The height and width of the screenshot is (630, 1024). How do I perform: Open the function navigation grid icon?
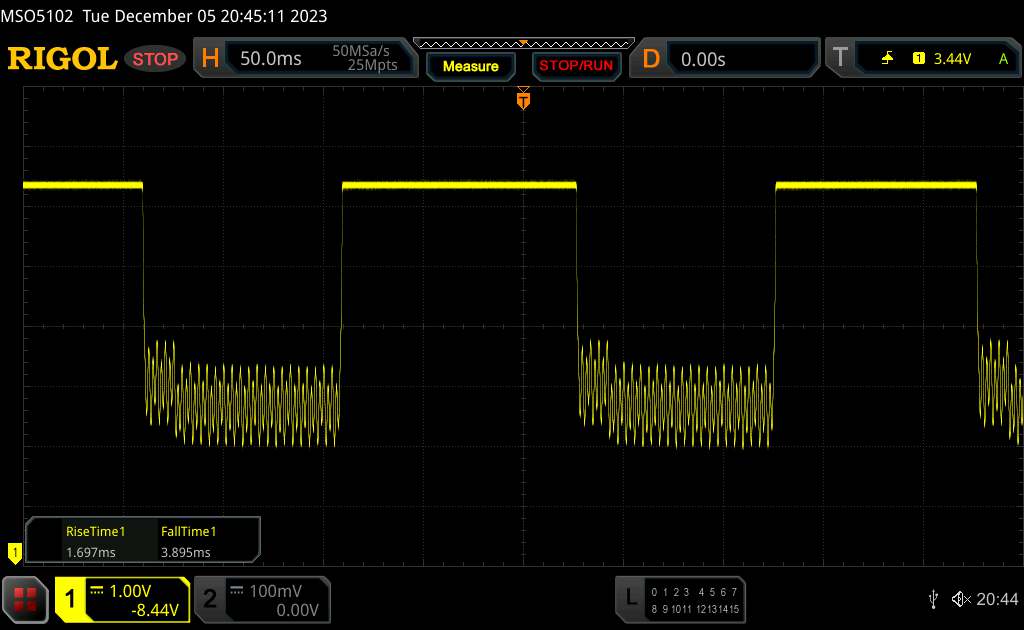click(x=26, y=599)
